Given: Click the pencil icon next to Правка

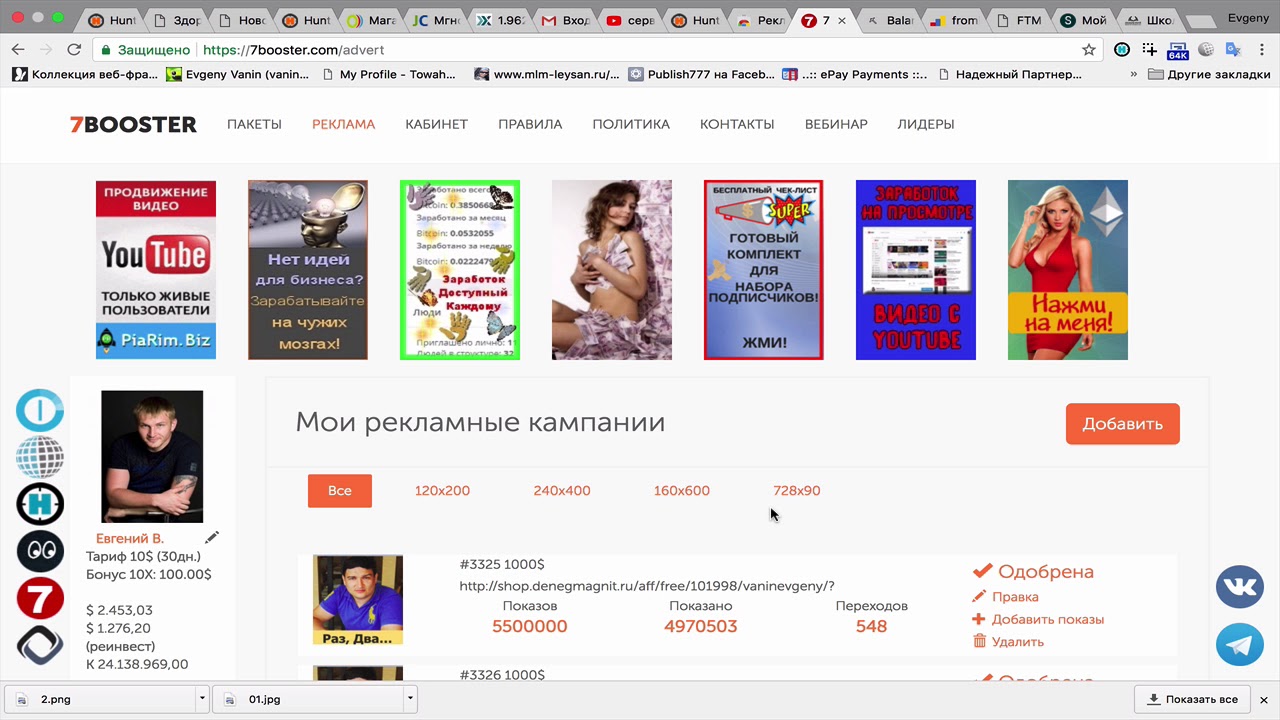Looking at the screenshot, I should point(979,597).
